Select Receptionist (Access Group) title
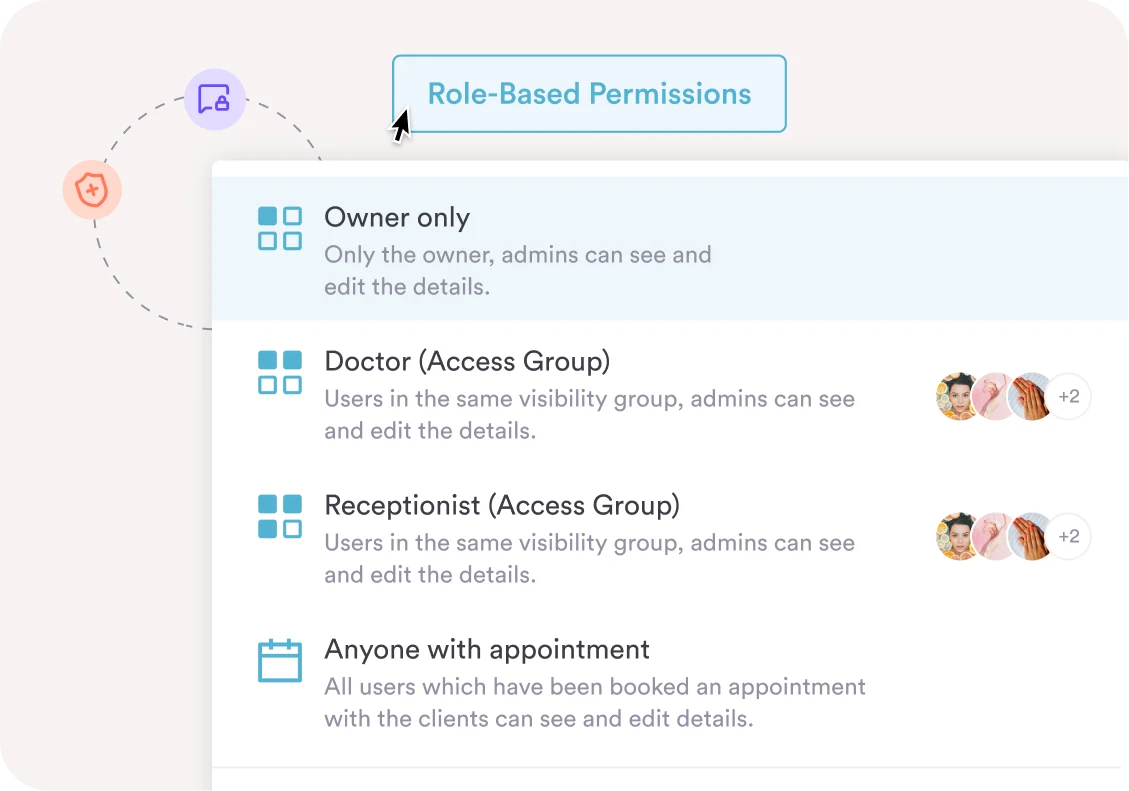This screenshot has height=791, width=1129. tap(502, 505)
